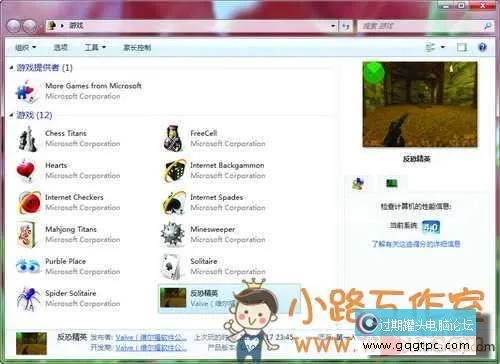
Task: Click the change view icon
Action: pyautogui.click(x=431, y=47)
